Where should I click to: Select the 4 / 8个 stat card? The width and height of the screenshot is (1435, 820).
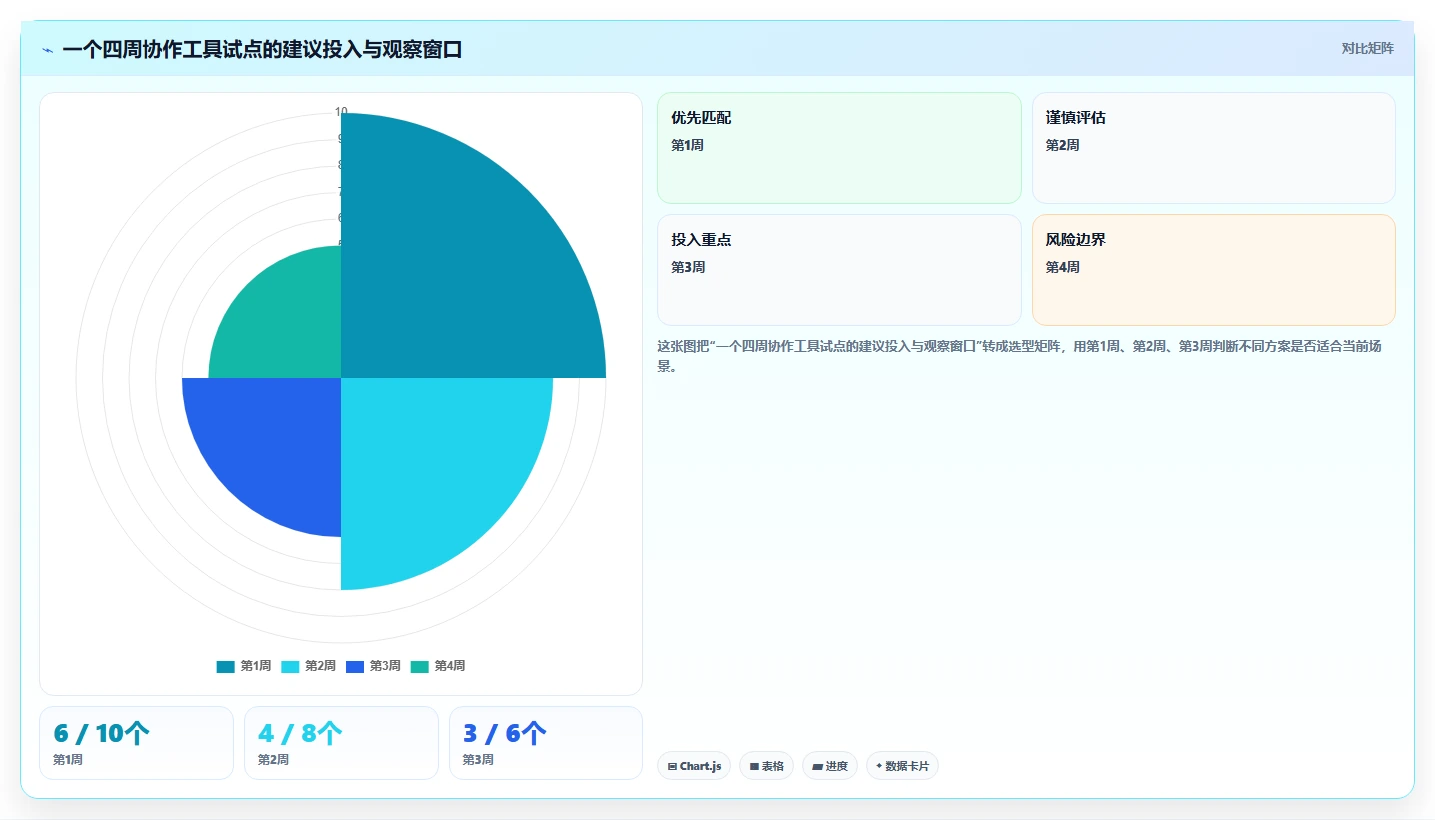341,743
